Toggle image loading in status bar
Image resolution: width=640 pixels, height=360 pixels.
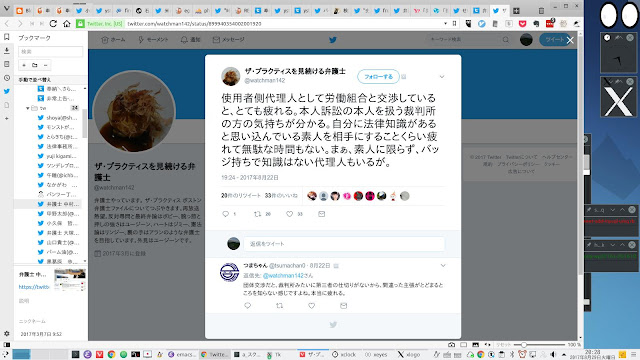[x=476, y=344]
